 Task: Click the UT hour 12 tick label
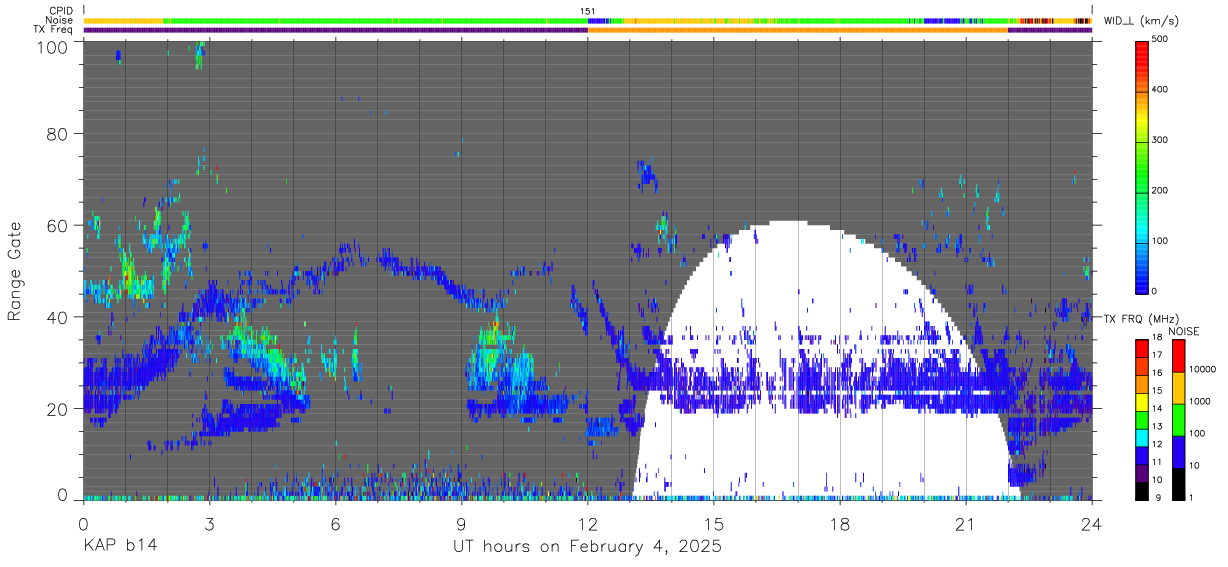click(x=588, y=523)
